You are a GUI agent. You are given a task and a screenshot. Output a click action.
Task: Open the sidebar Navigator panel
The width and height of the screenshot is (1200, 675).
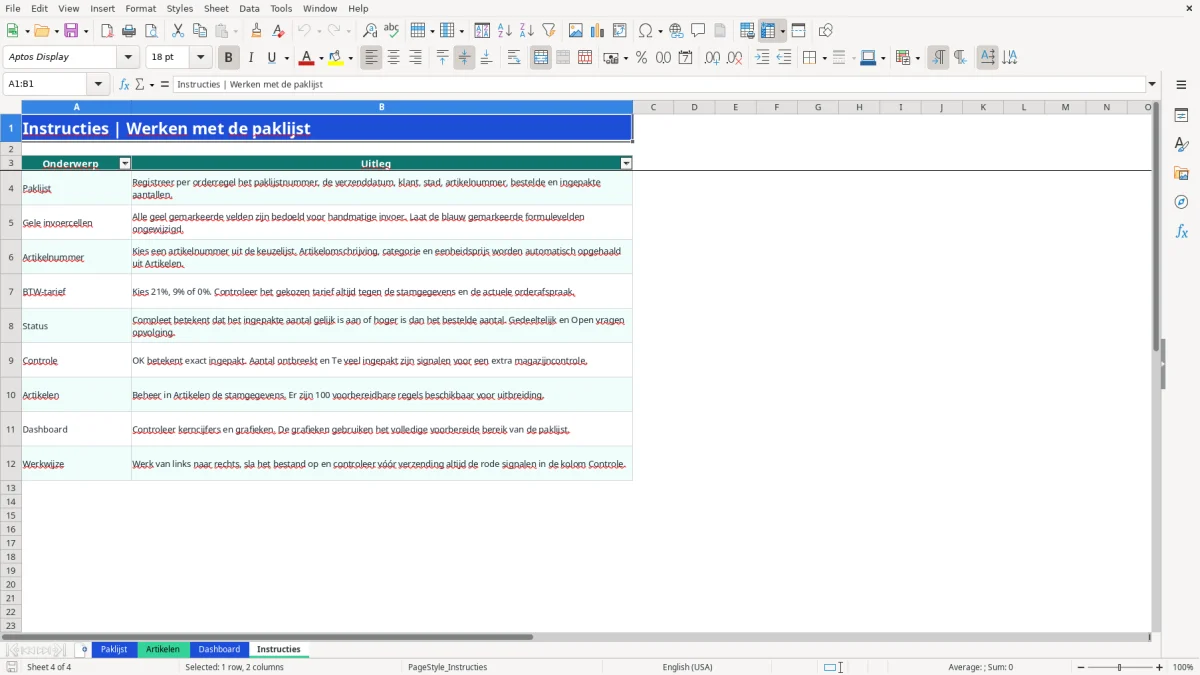[1181, 202]
